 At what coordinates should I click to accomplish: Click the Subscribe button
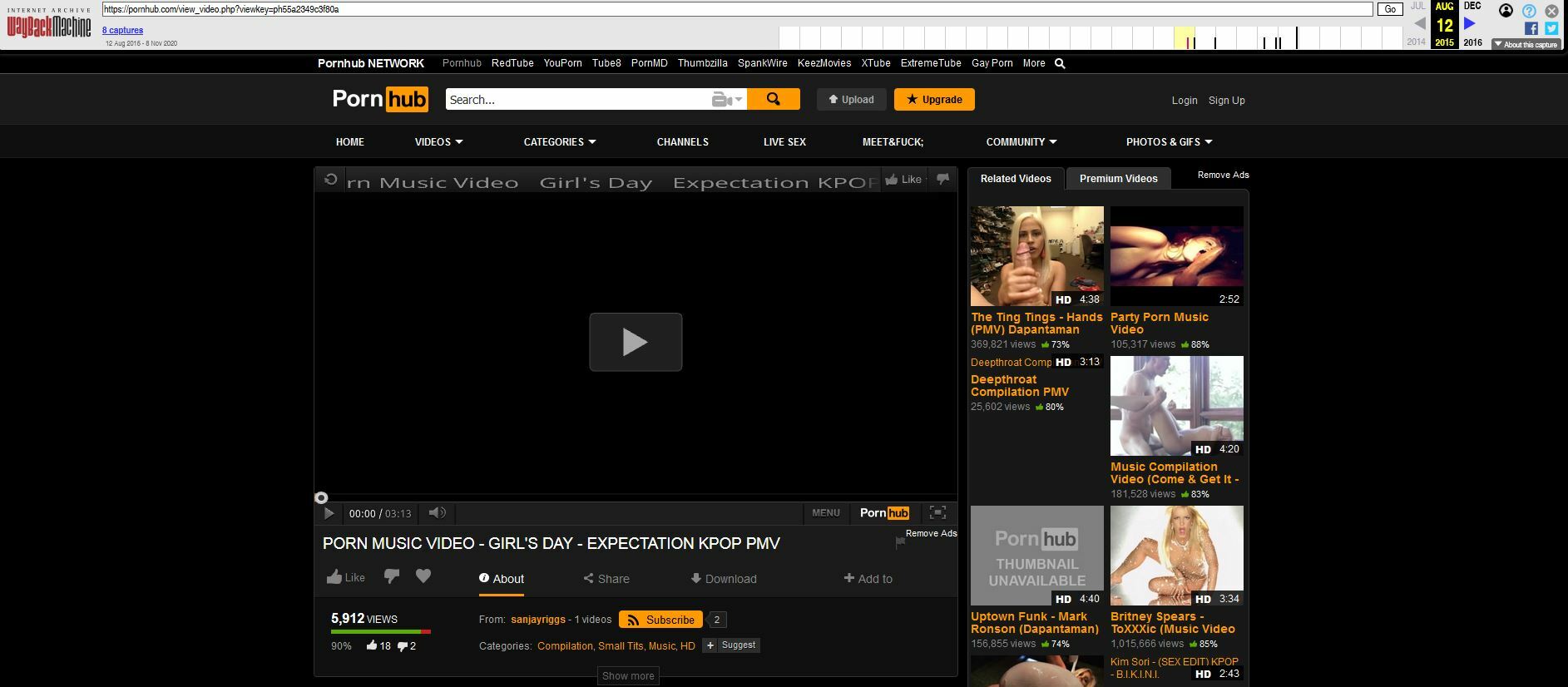[661, 620]
